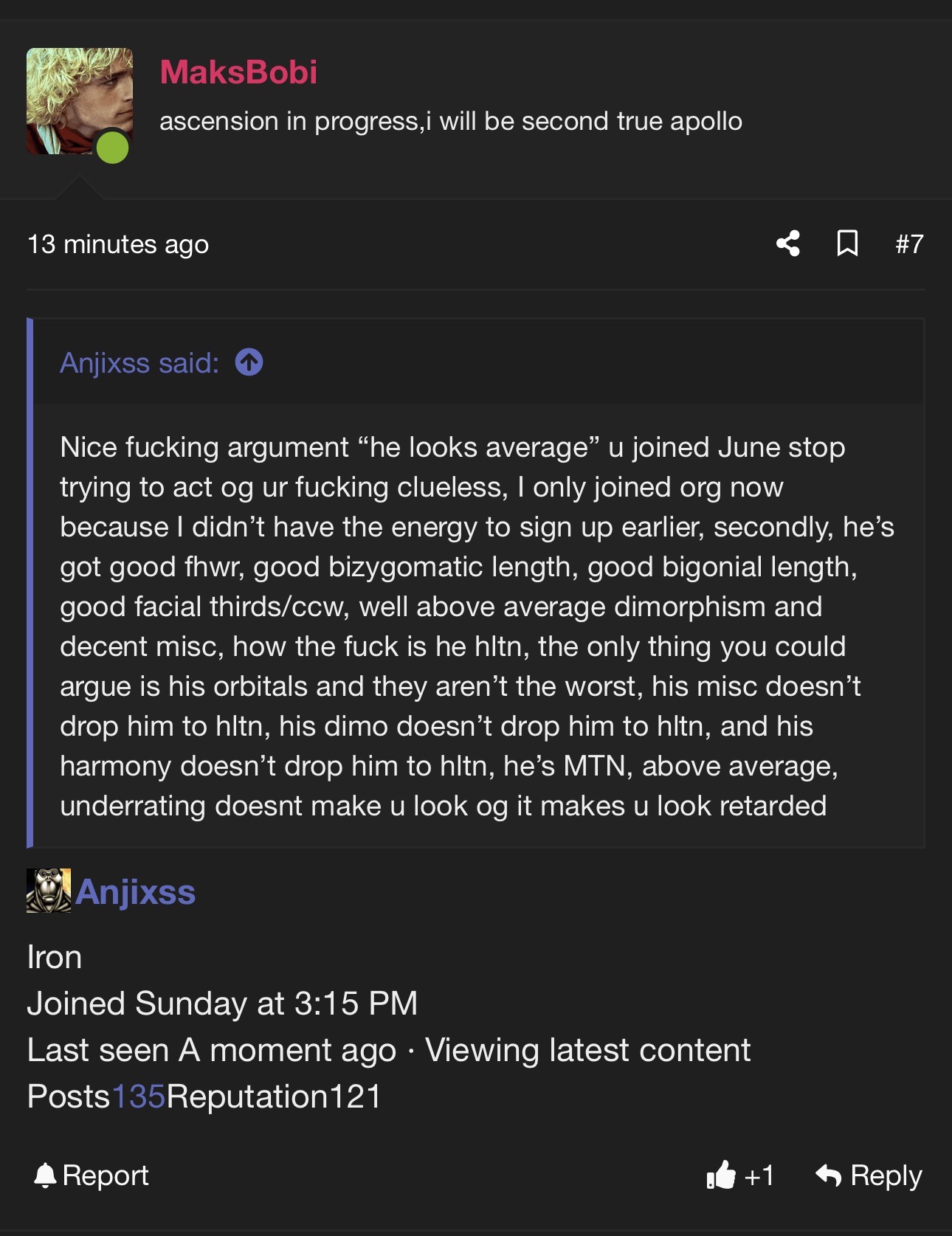Click the Report bell icon
This screenshot has height=1236, width=952.
pos(45,1175)
